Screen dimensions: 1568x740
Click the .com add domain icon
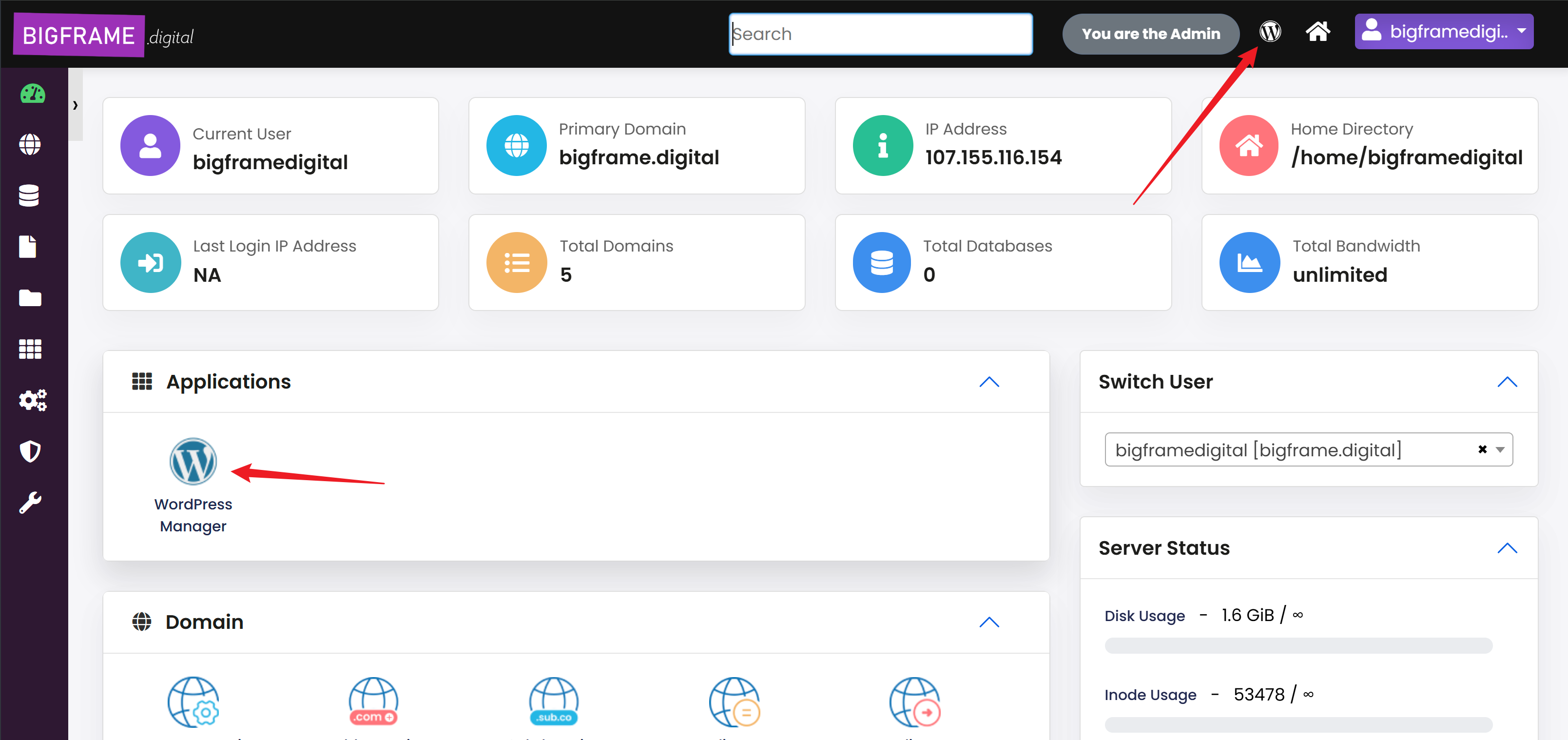(373, 701)
